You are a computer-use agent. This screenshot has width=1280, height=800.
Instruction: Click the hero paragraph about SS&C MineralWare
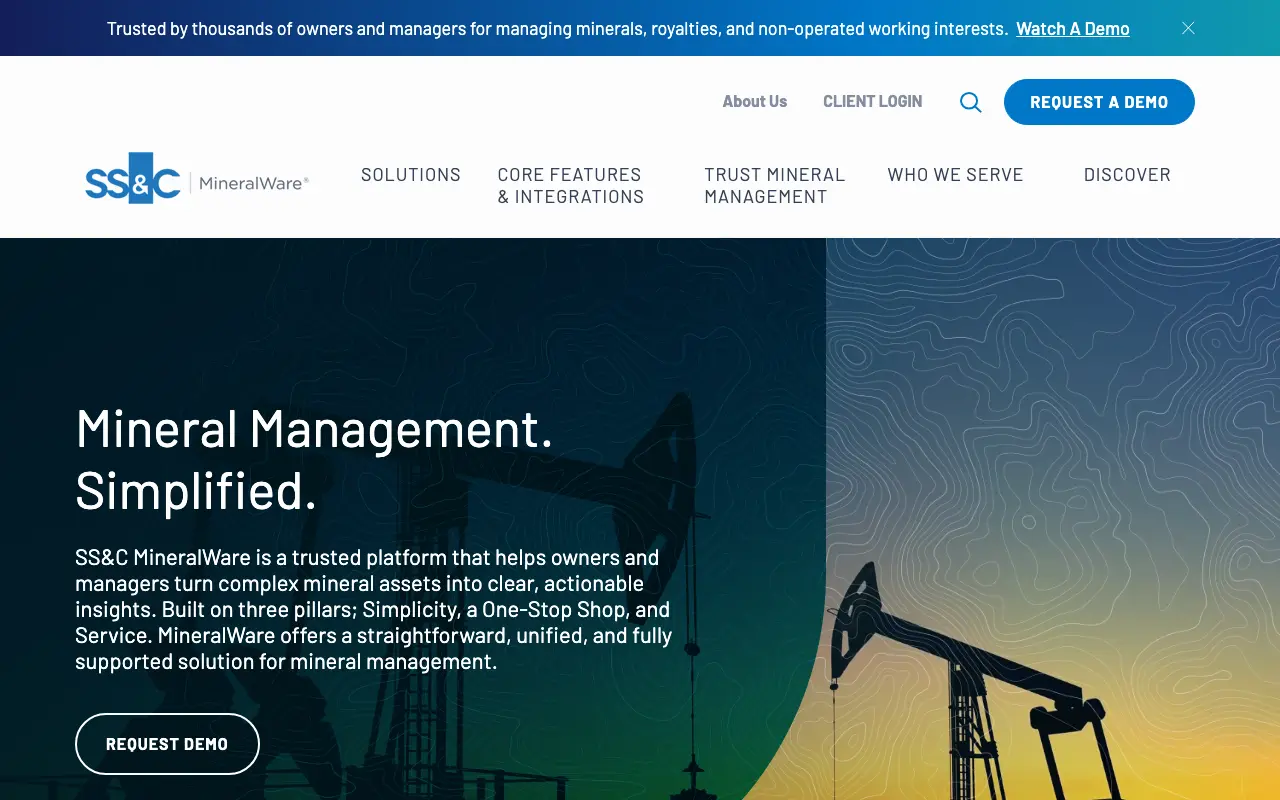[x=374, y=610]
